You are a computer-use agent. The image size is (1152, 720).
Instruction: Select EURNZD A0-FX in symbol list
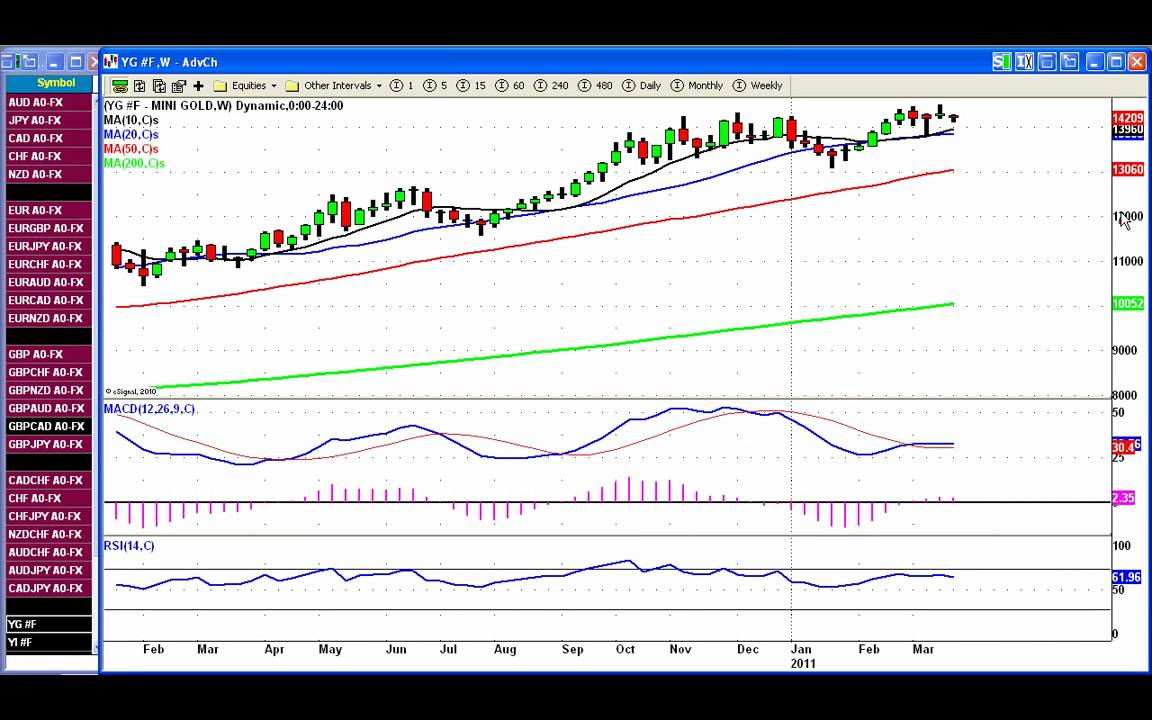click(x=49, y=318)
